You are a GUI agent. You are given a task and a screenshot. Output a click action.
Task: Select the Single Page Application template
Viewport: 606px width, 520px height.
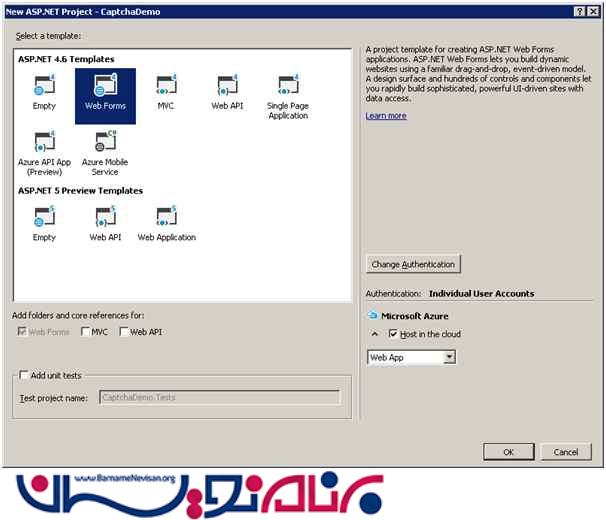tap(288, 95)
